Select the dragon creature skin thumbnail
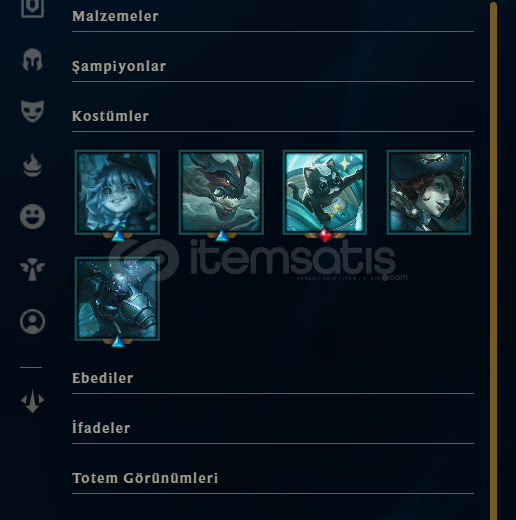Image resolution: width=516 pixels, height=520 pixels. coord(221,192)
